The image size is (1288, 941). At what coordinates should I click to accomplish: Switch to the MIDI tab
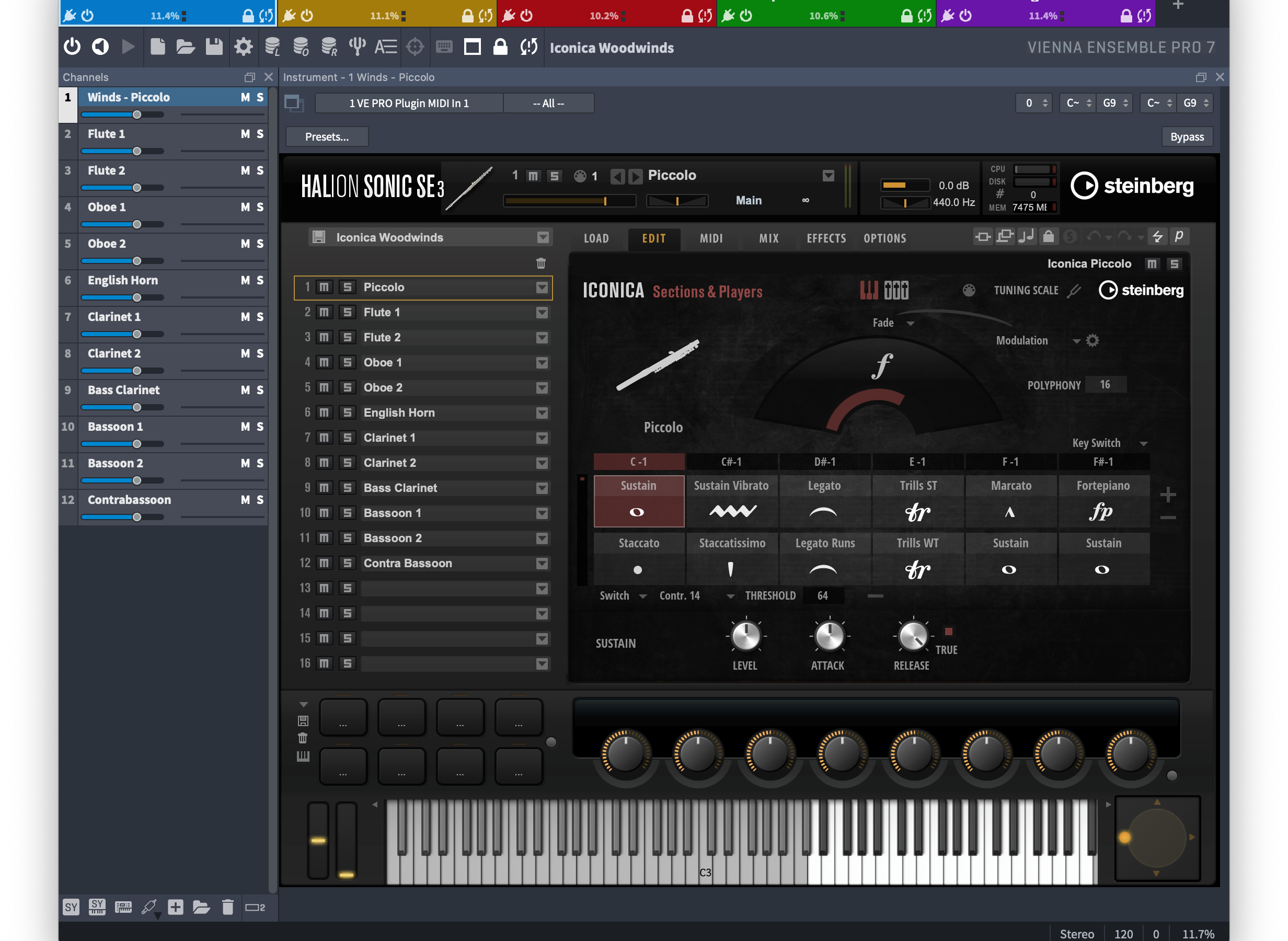tap(711, 238)
